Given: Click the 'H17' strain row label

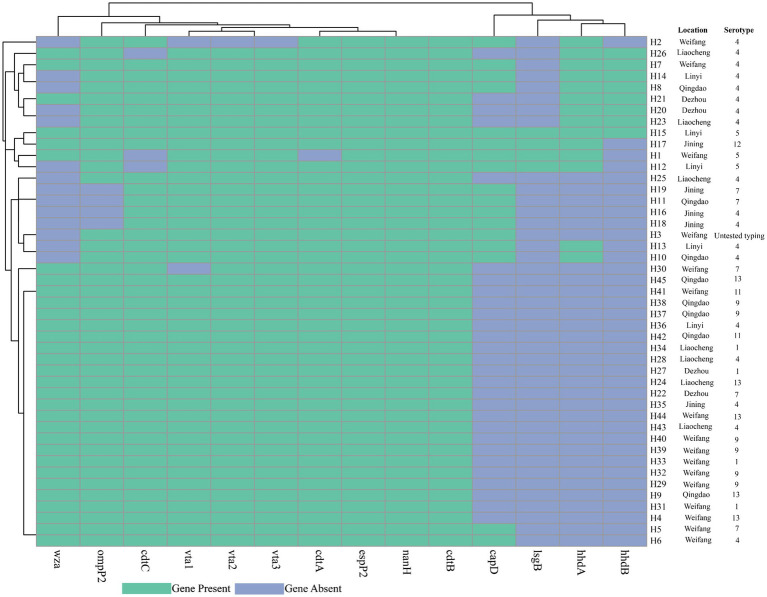Looking at the screenshot, I should pos(658,144).
